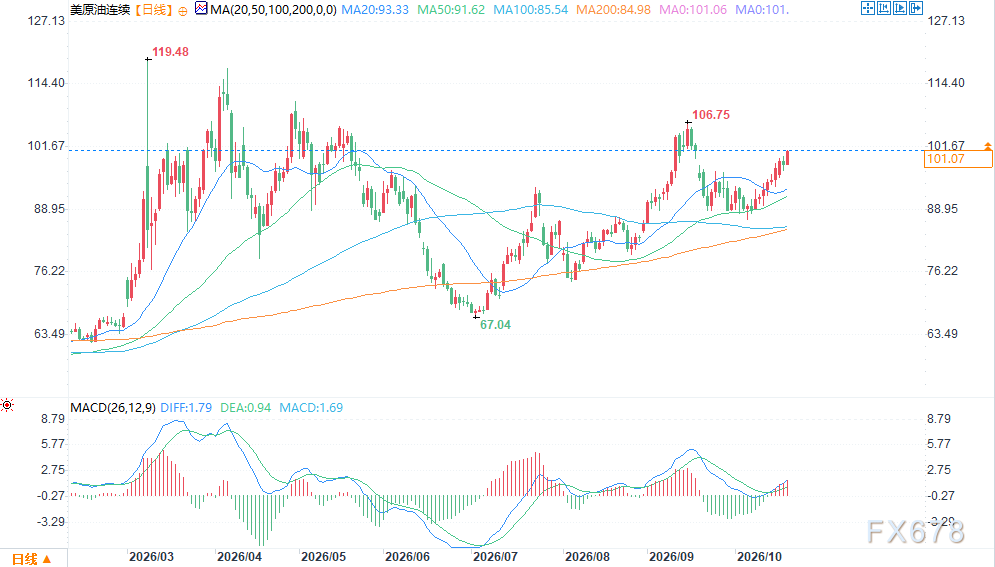This screenshot has width=995, height=567.
Task: Click the 106.75 peak price label
Action: [711, 115]
